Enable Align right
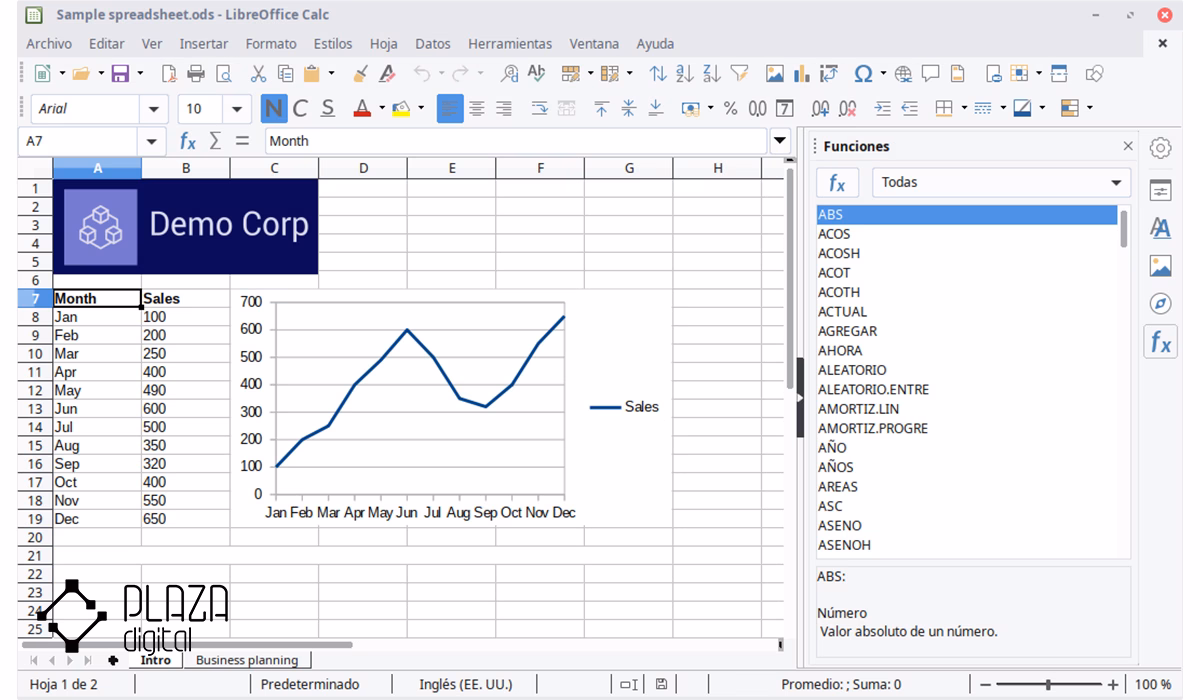1200x700 pixels. tap(504, 108)
